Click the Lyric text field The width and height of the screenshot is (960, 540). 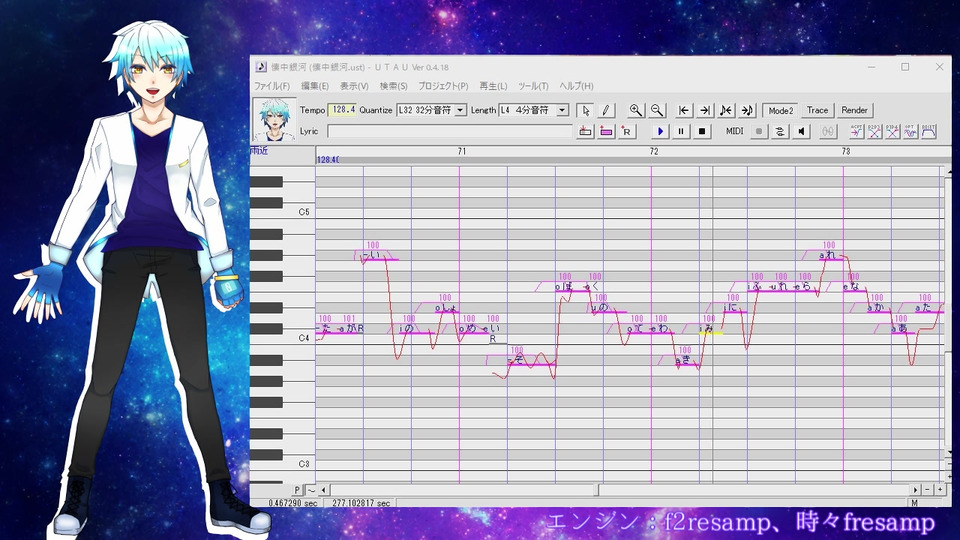pos(450,131)
